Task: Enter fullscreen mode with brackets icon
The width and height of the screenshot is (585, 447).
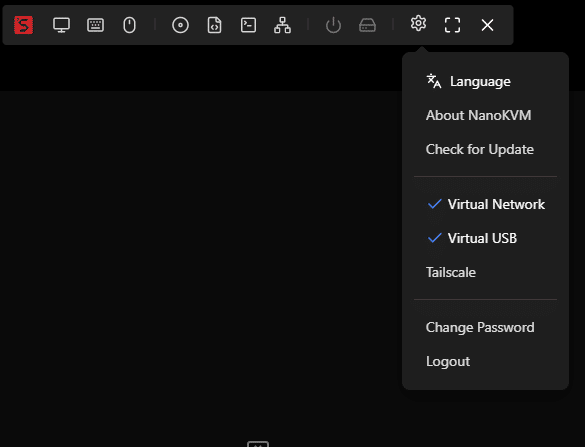Action: [453, 25]
